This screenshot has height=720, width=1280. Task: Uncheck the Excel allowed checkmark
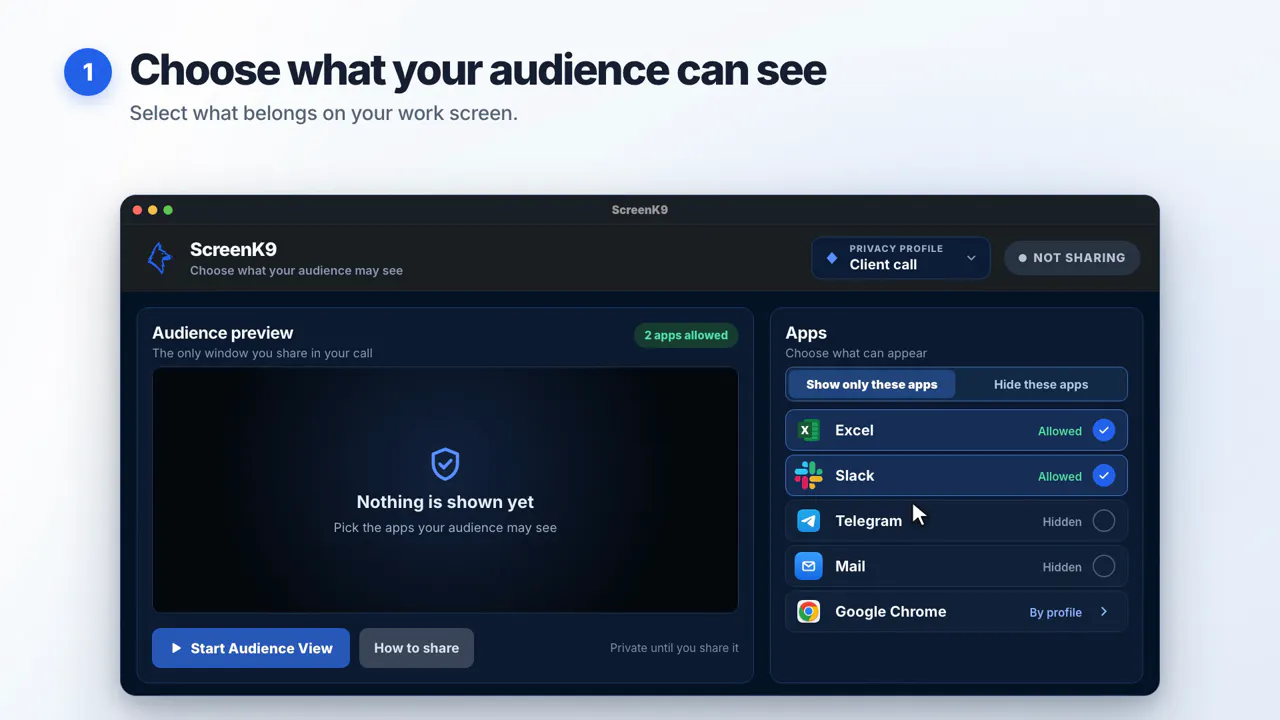click(x=1104, y=430)
